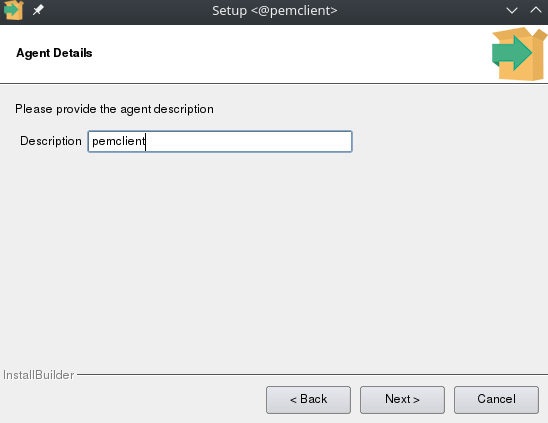Click the green-arrow package logo in header

click(x=519, y=54)
